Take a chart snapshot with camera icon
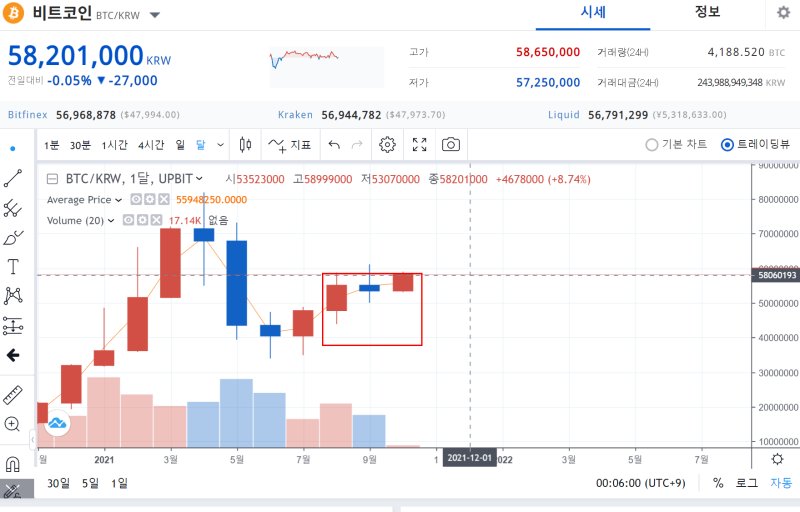 [451, 145]
